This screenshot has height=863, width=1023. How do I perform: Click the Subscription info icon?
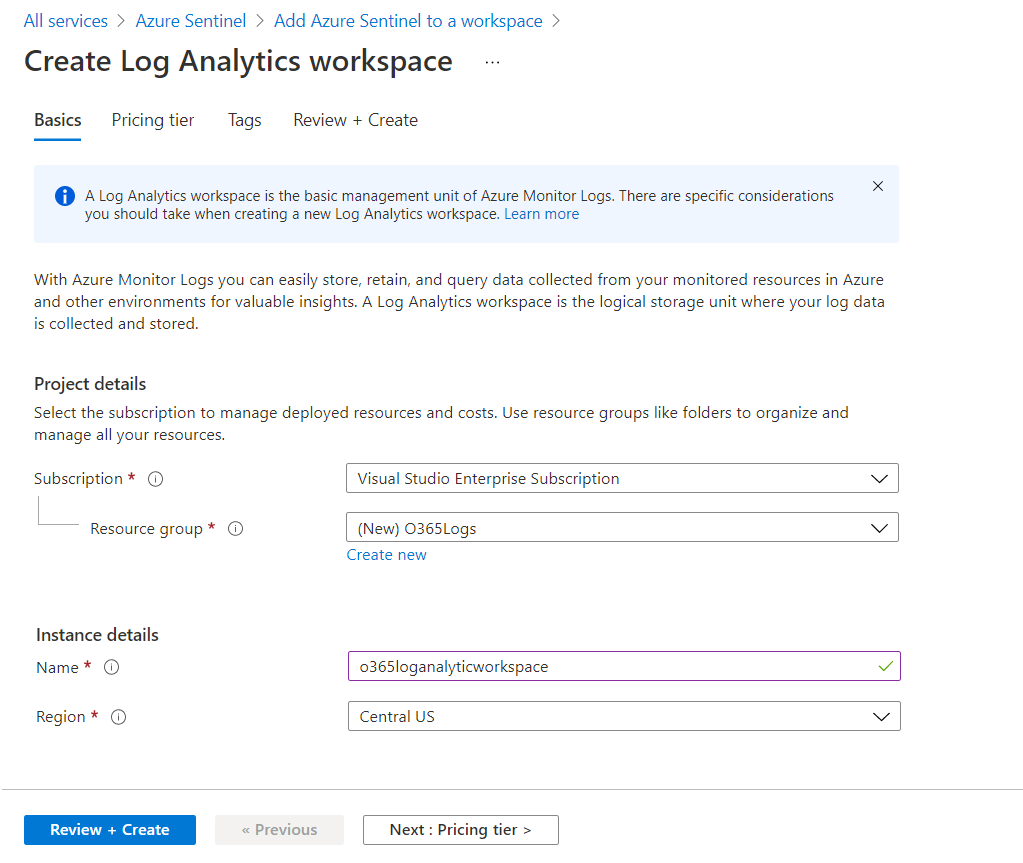point(155,479)
